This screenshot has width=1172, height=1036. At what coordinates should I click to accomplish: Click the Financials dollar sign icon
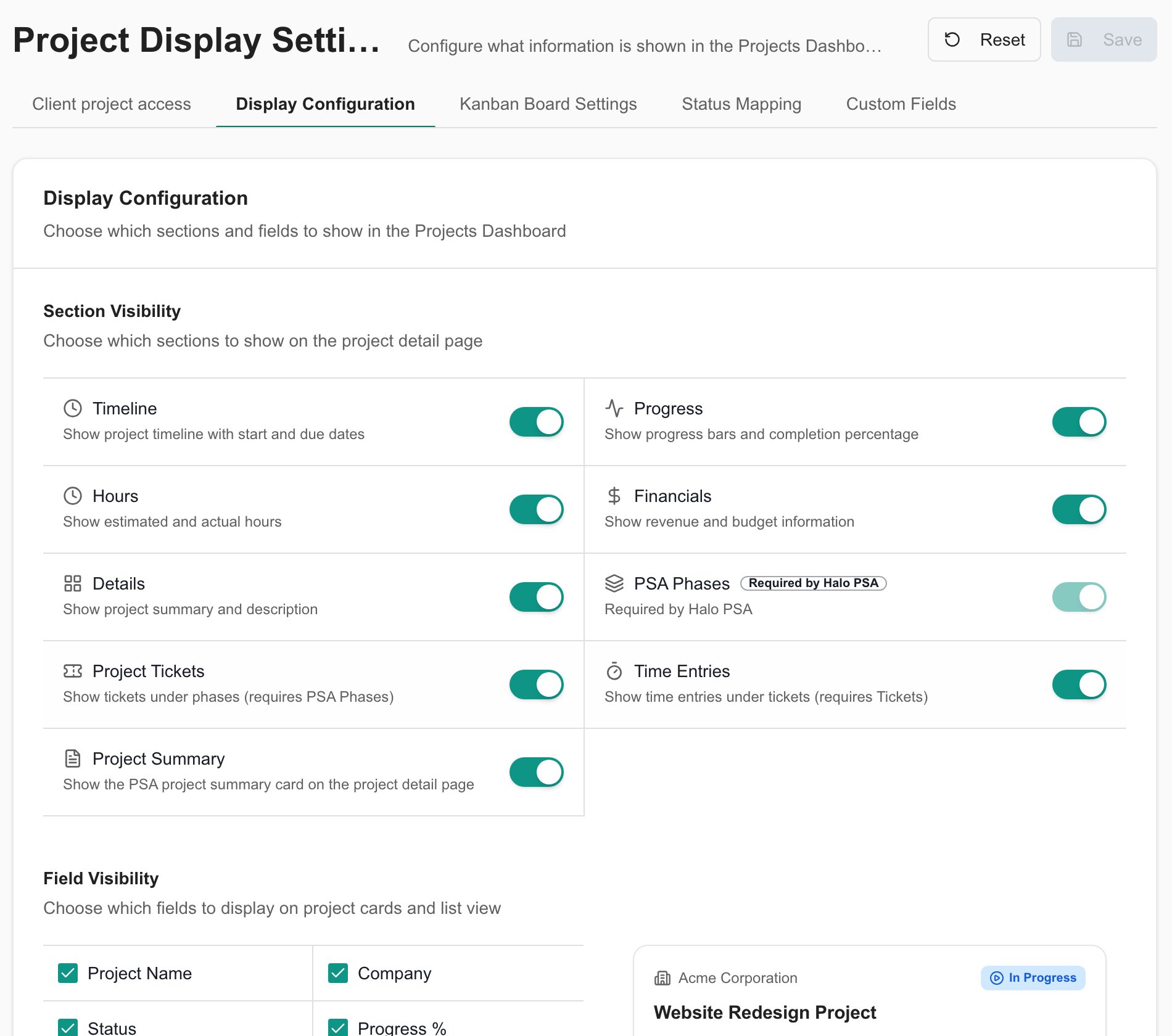click(x=614, y=496)
